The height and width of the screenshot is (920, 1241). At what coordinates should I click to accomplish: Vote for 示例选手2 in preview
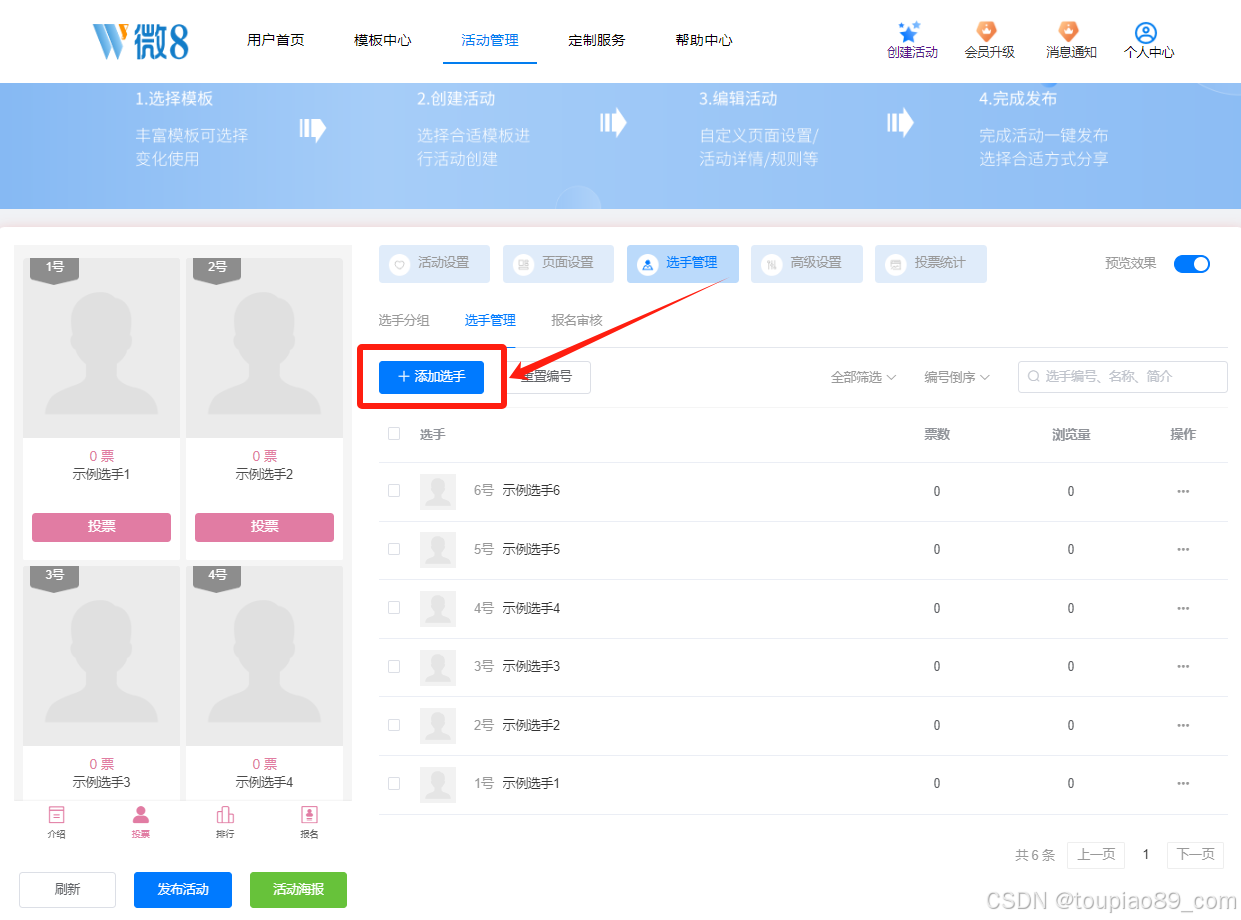pos(264,527)
